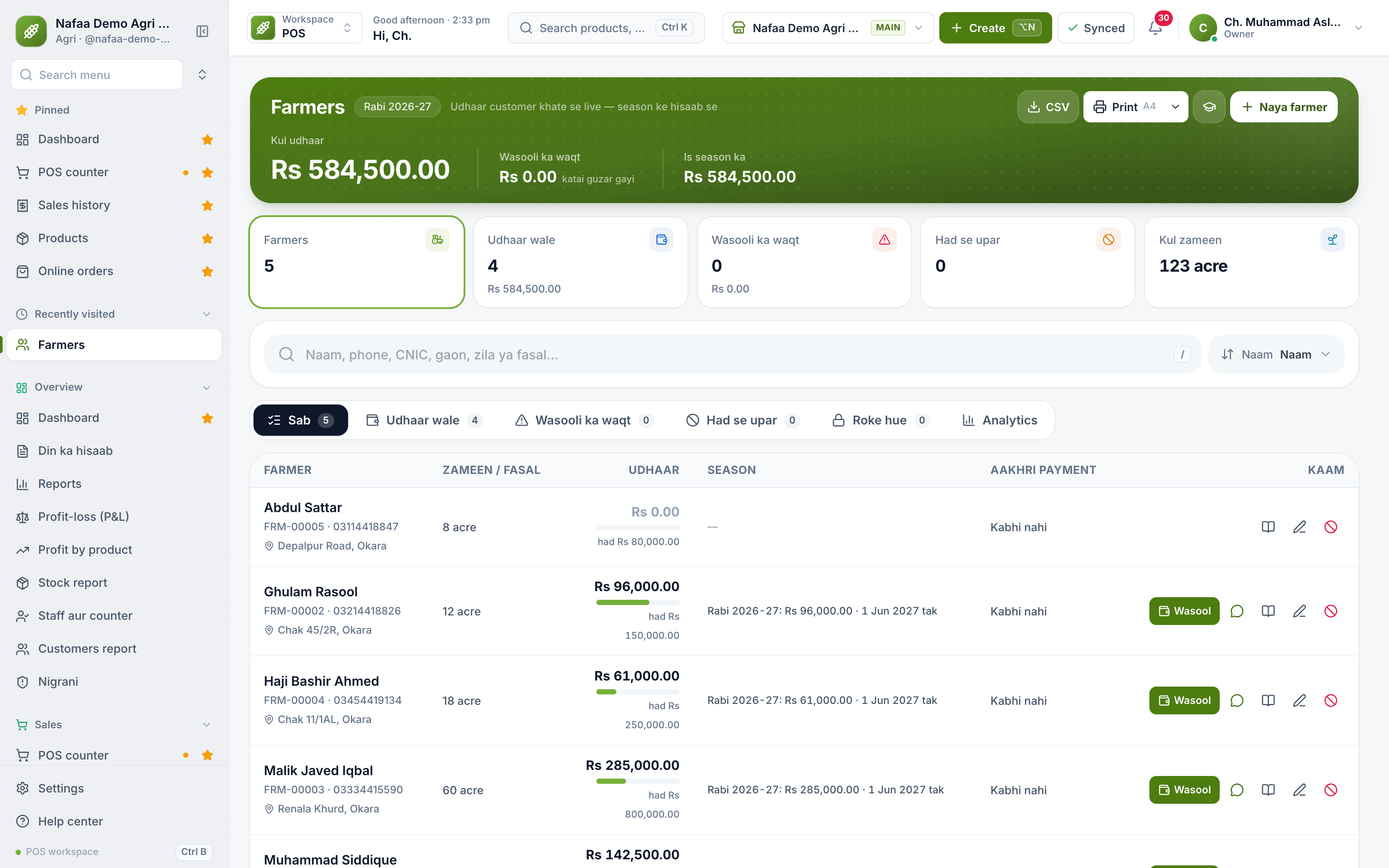
Task: Block Abdul Sattar with ban icon
Action: point(1330,526)
